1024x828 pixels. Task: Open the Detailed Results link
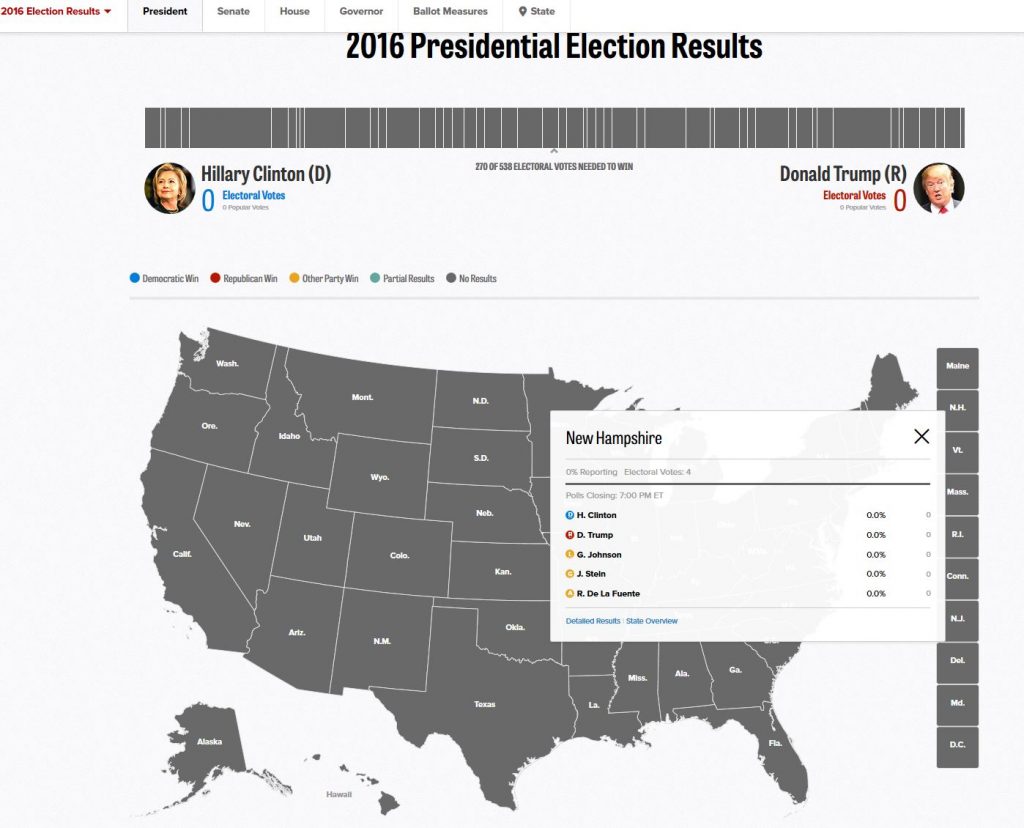[x=593, y=621]
